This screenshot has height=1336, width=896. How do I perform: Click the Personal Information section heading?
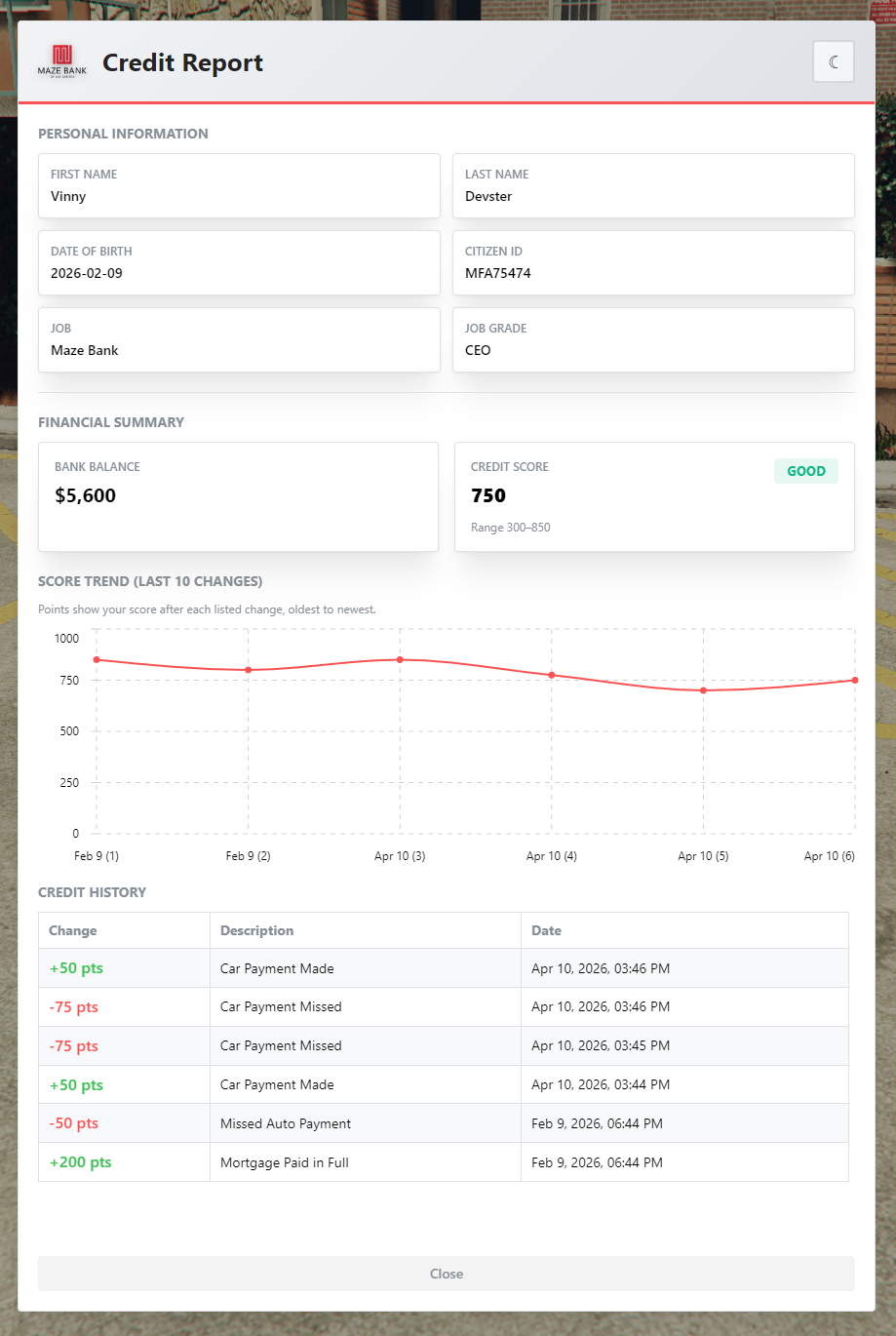123,134
